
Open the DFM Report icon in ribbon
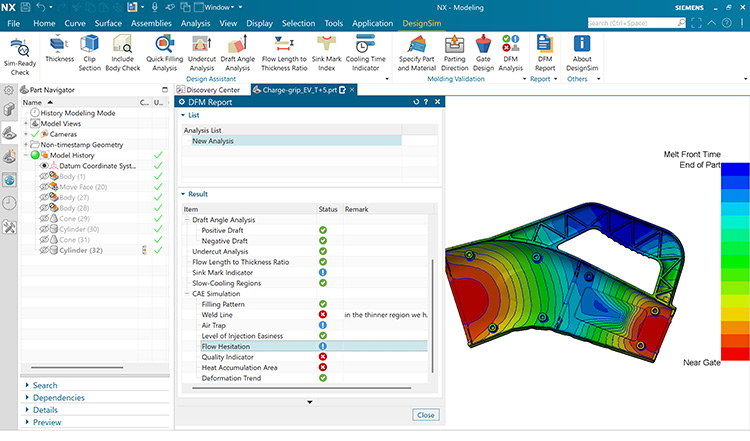tap(545, 53)
